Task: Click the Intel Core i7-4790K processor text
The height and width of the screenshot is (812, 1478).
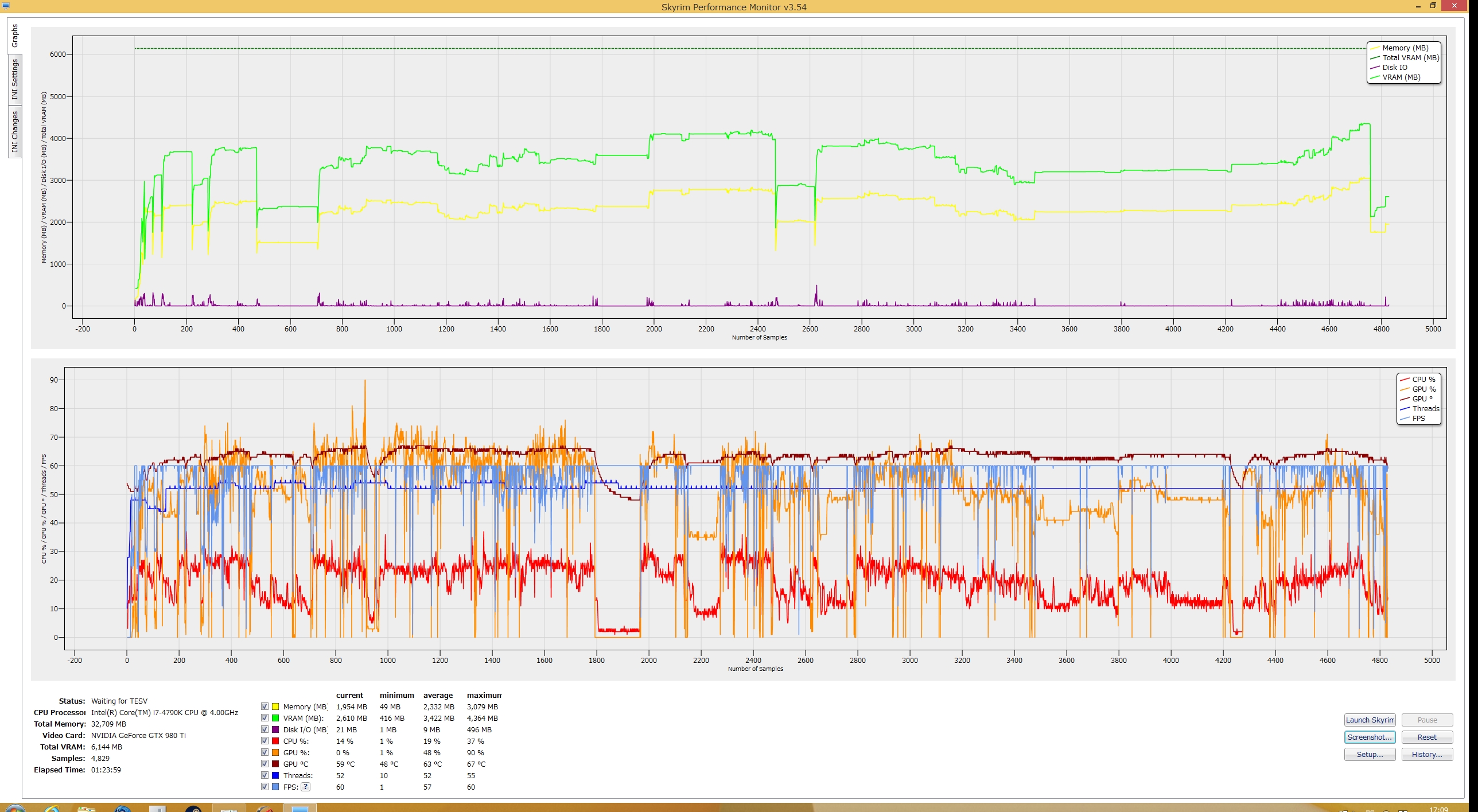Action: coord(165,712)
